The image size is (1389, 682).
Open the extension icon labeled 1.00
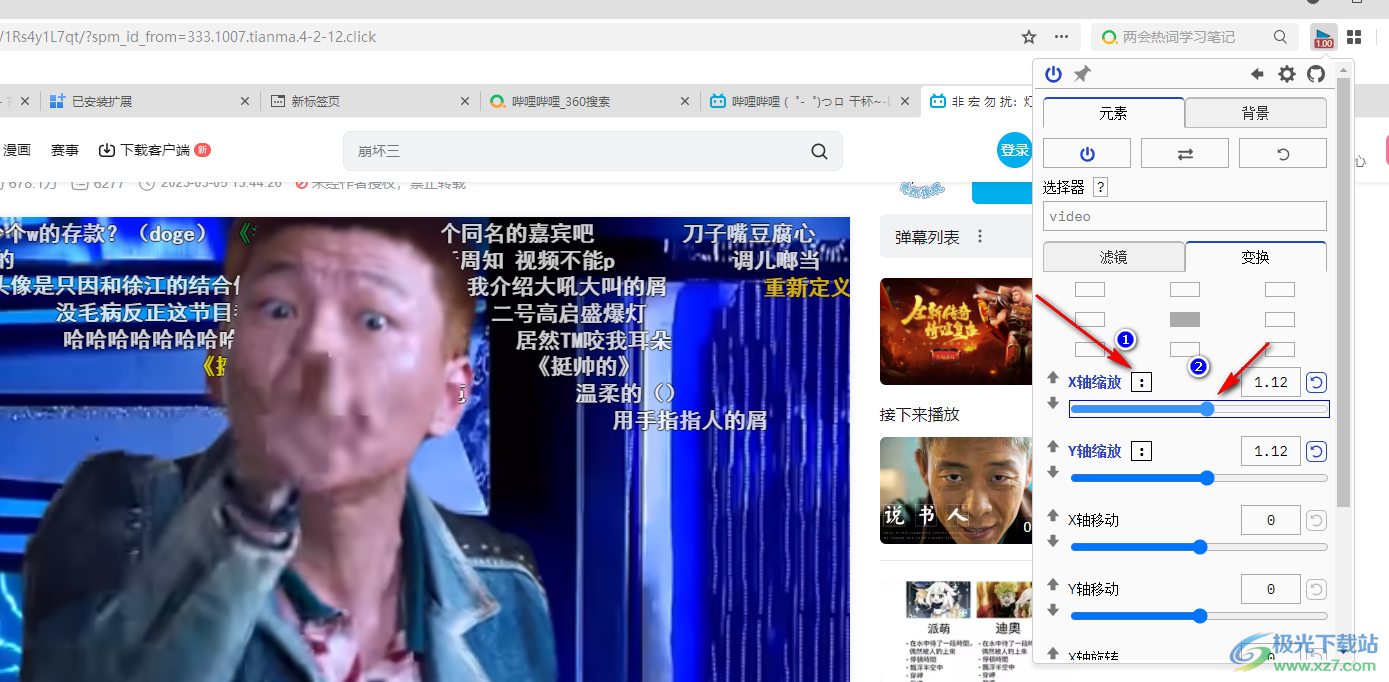pyautogui.click(x=1324, y=37)
